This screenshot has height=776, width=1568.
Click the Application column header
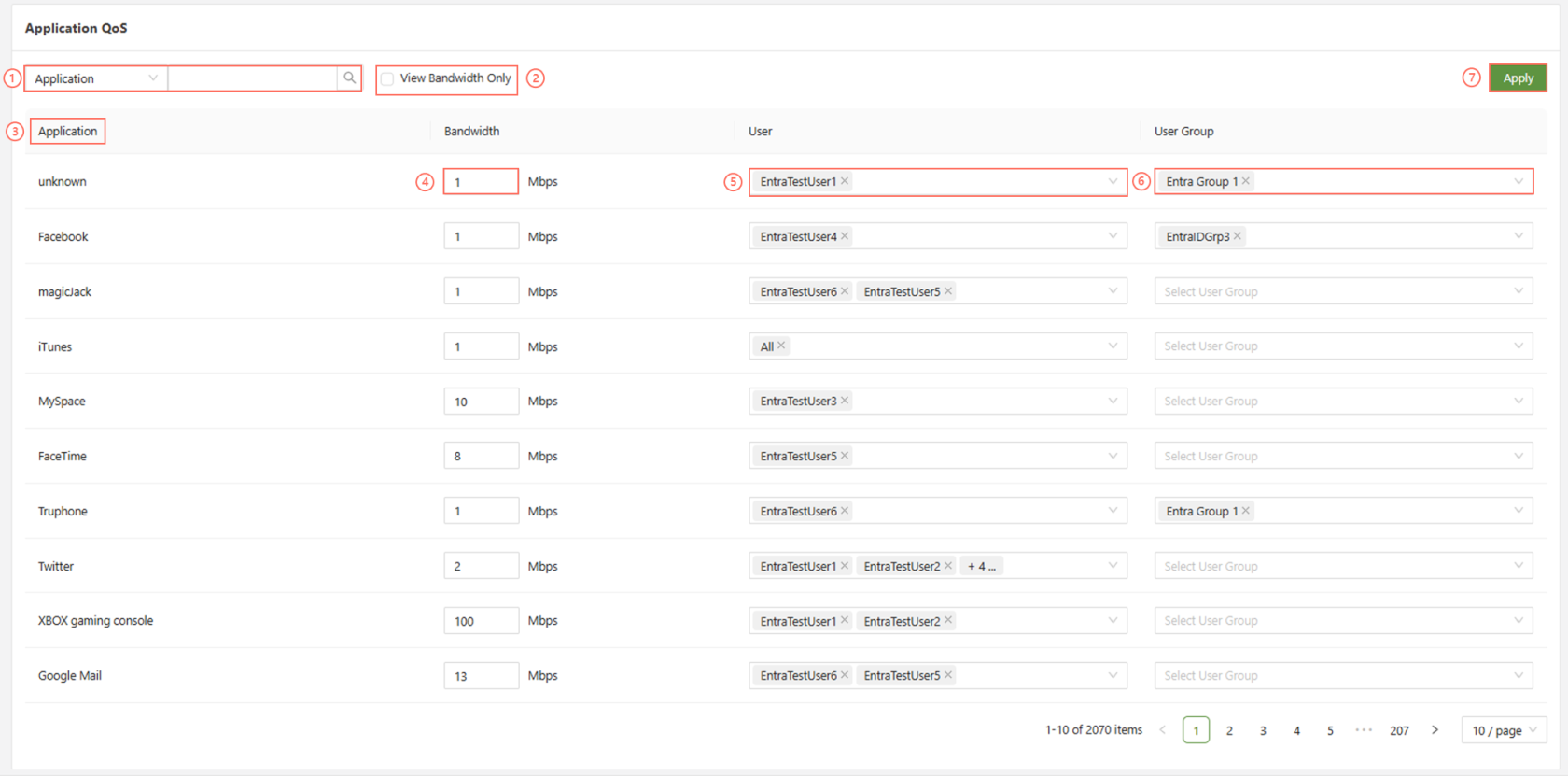click(x=67, y=131)
